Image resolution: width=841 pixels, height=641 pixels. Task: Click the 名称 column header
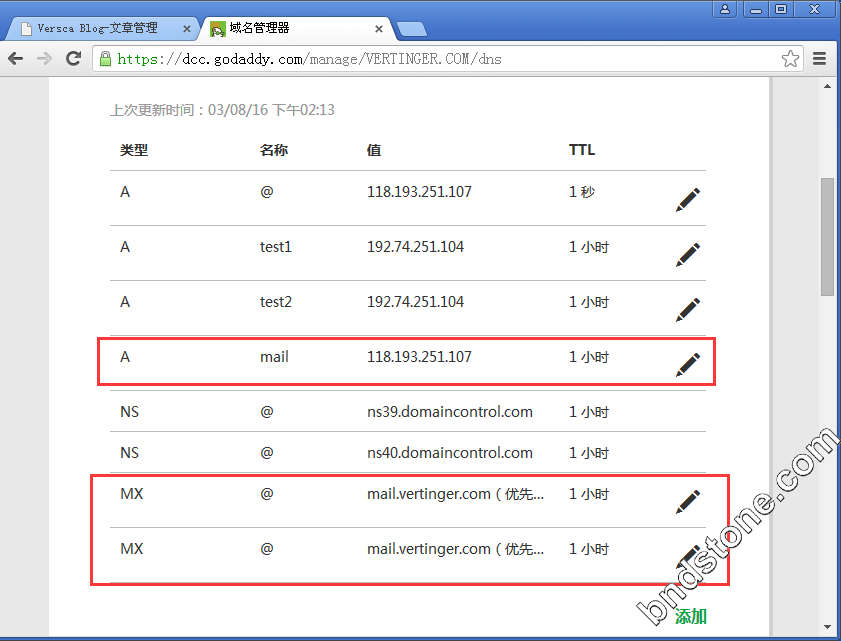pyautogui.click(x=274, y=150)
